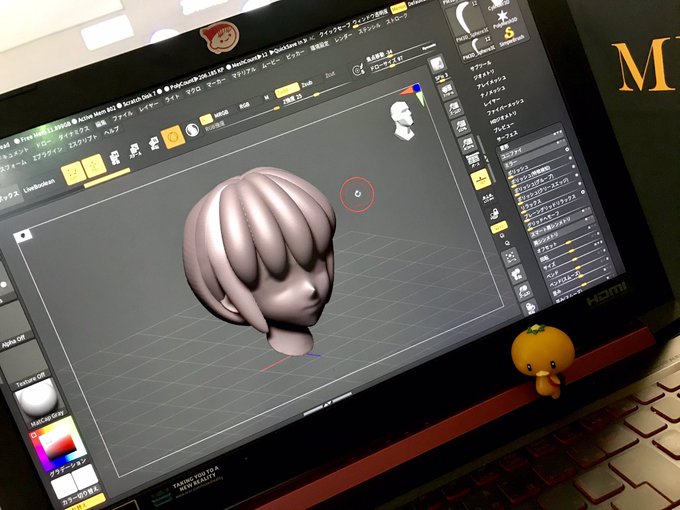
Task: Expand the ファイバーメッシュ section
Action: coord(505,108)
